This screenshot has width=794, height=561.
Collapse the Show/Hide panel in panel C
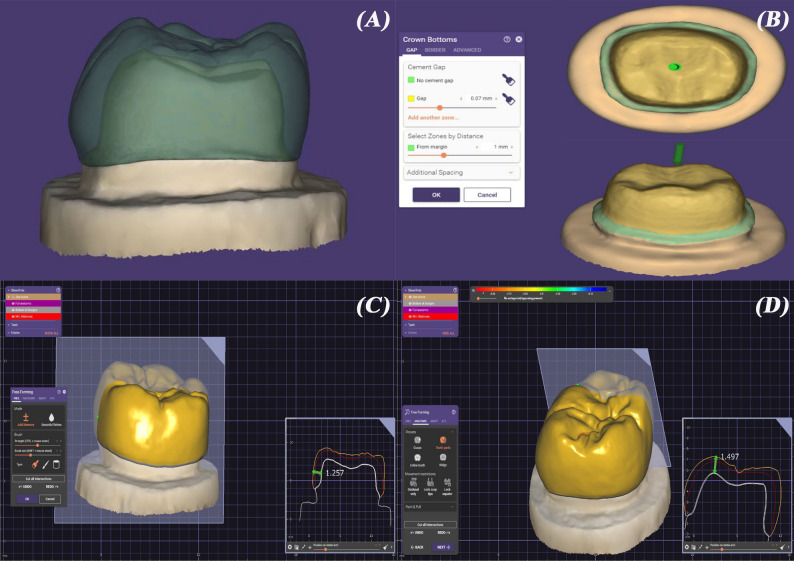tap(9, 290)
